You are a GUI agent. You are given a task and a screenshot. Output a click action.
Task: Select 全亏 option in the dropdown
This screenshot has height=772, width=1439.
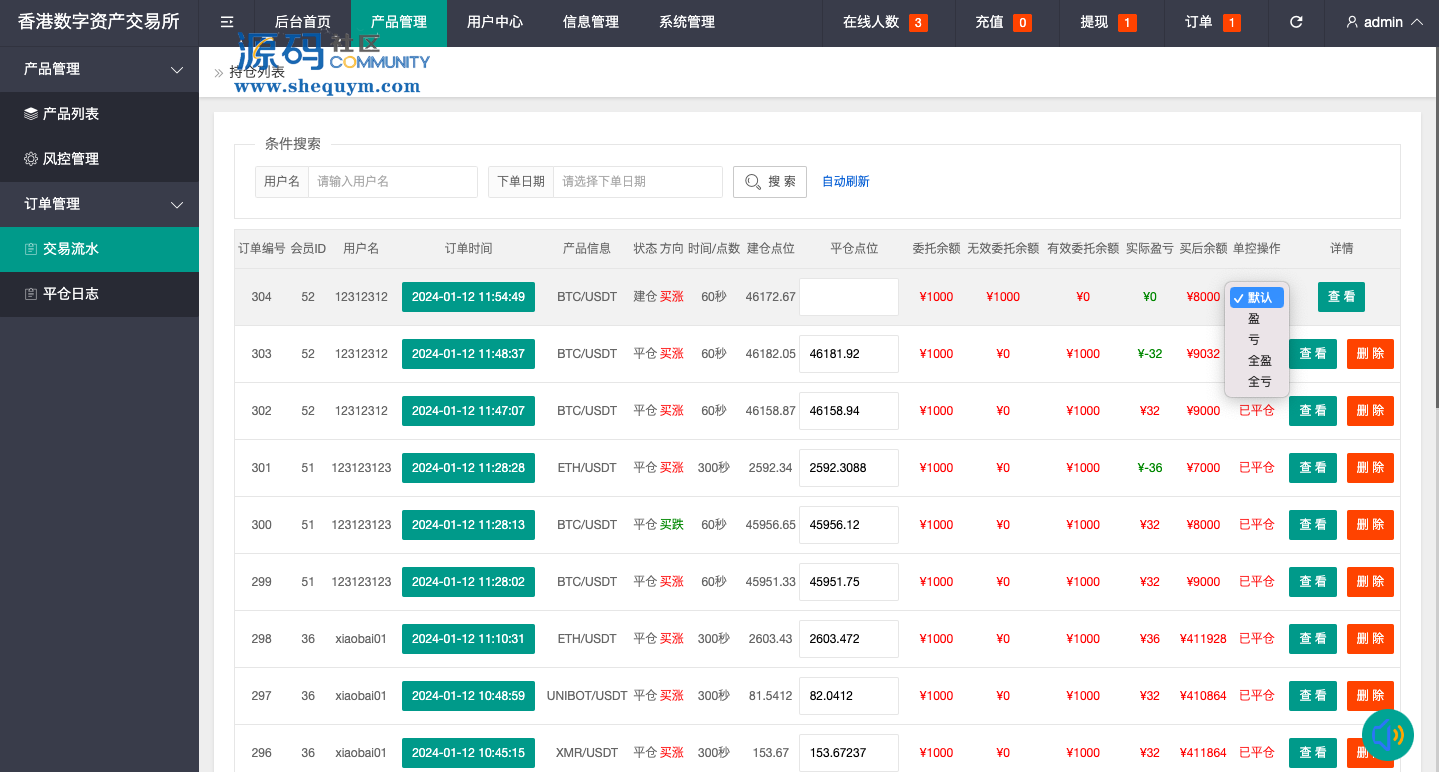[1259, 382]
